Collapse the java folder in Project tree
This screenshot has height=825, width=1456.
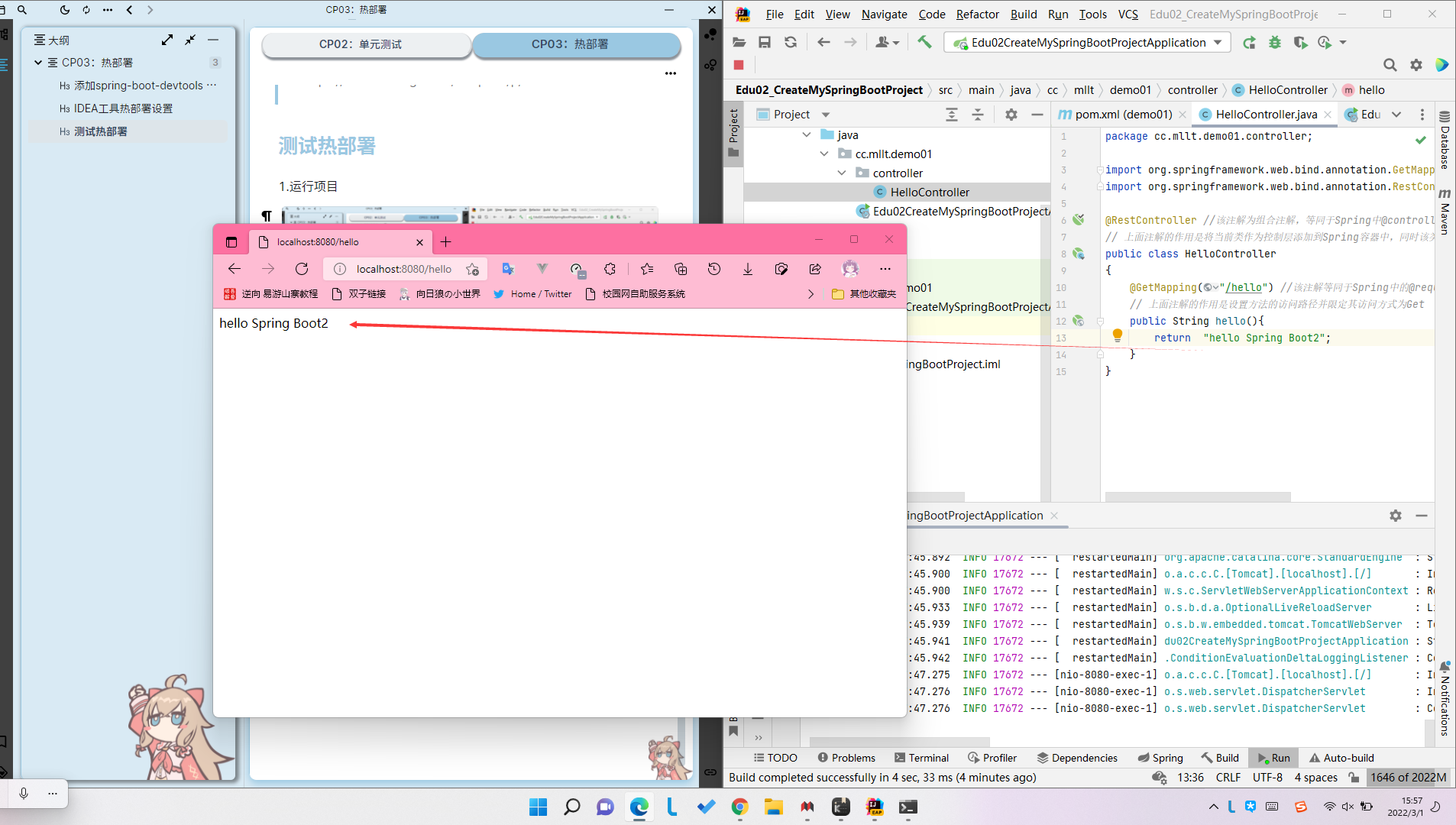coord(807,134)
